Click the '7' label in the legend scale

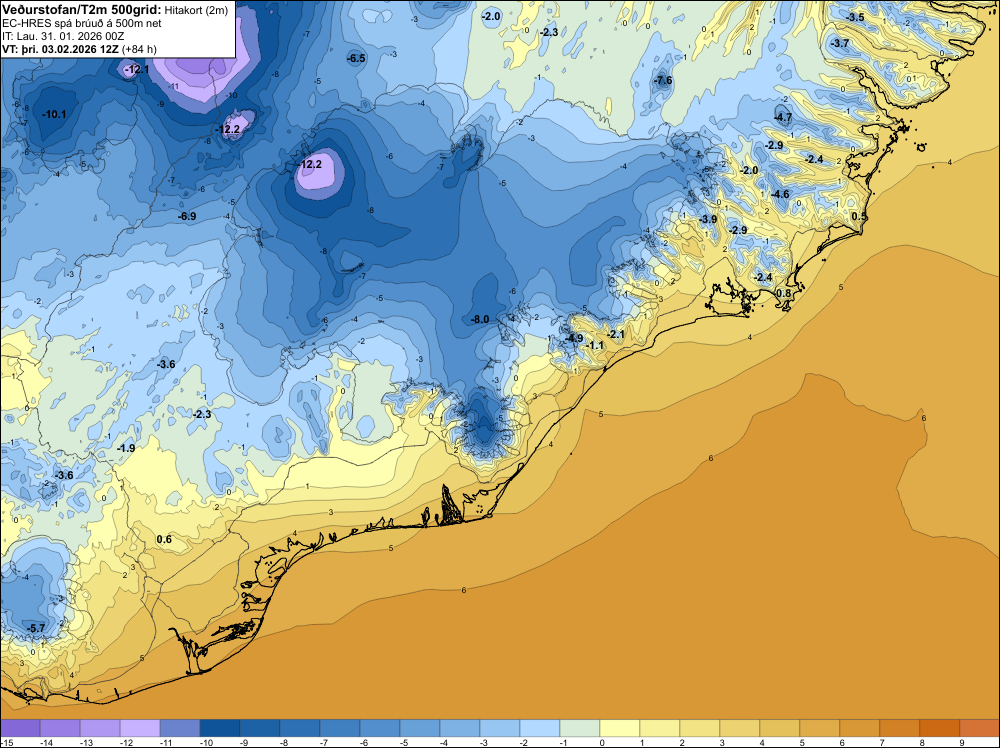point(881,742)
